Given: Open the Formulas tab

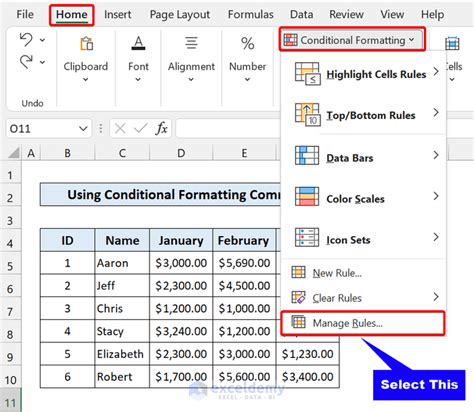Looking at the screenshot, I should (x=251, y=14).
